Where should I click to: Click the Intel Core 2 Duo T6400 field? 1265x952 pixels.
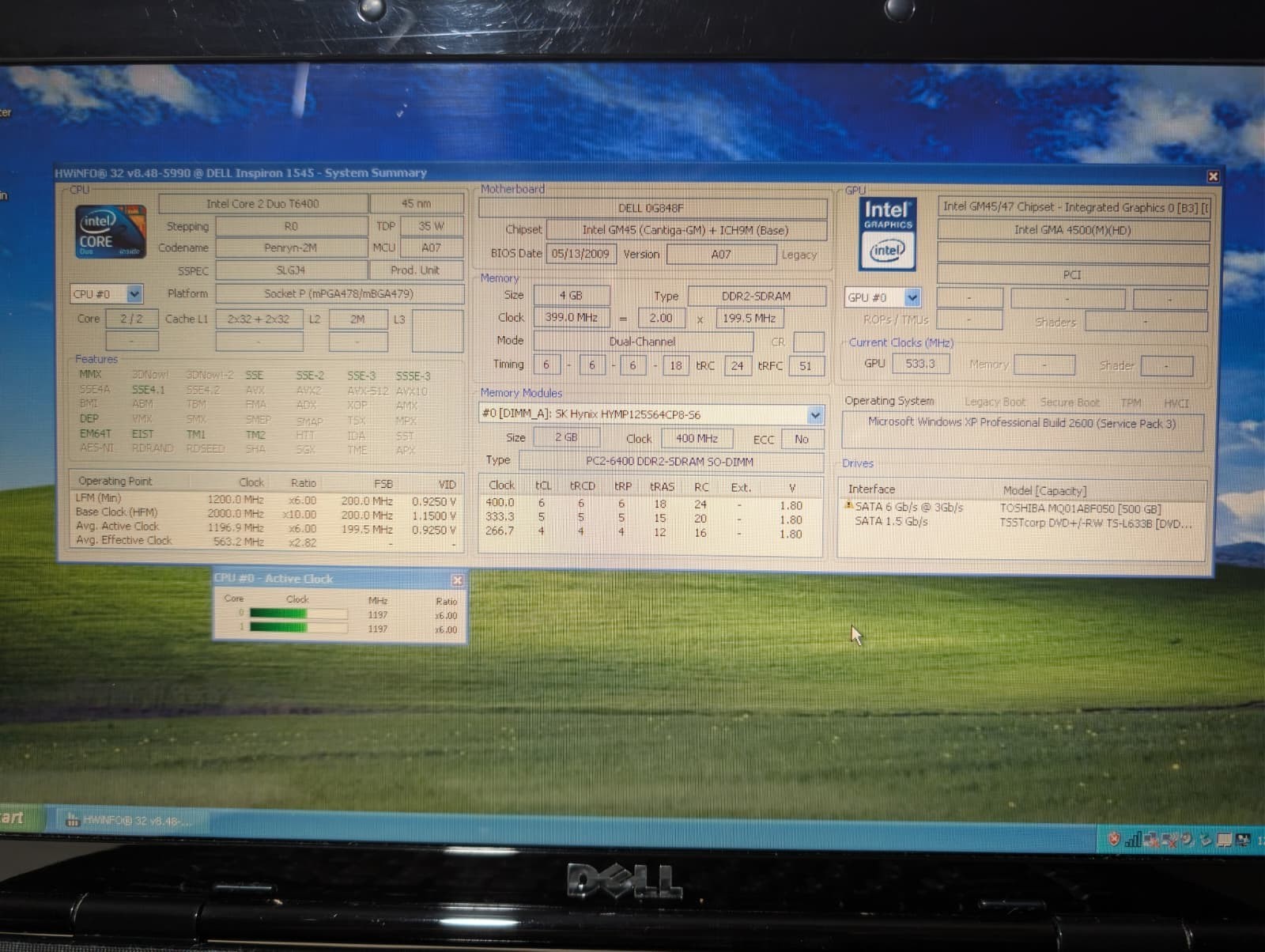click(x=262, y=204)
